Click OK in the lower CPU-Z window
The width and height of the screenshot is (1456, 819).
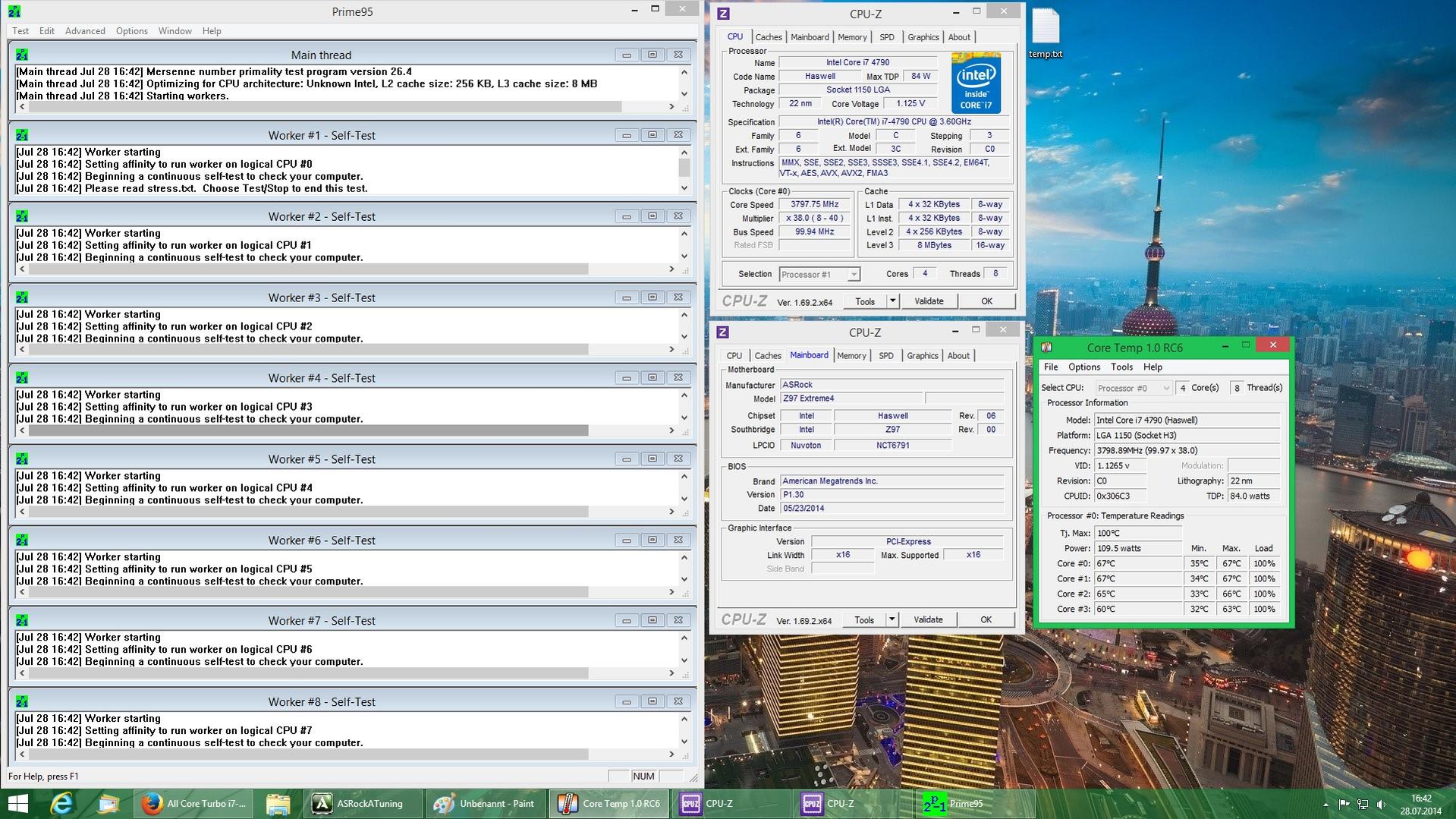pos(986,620)
